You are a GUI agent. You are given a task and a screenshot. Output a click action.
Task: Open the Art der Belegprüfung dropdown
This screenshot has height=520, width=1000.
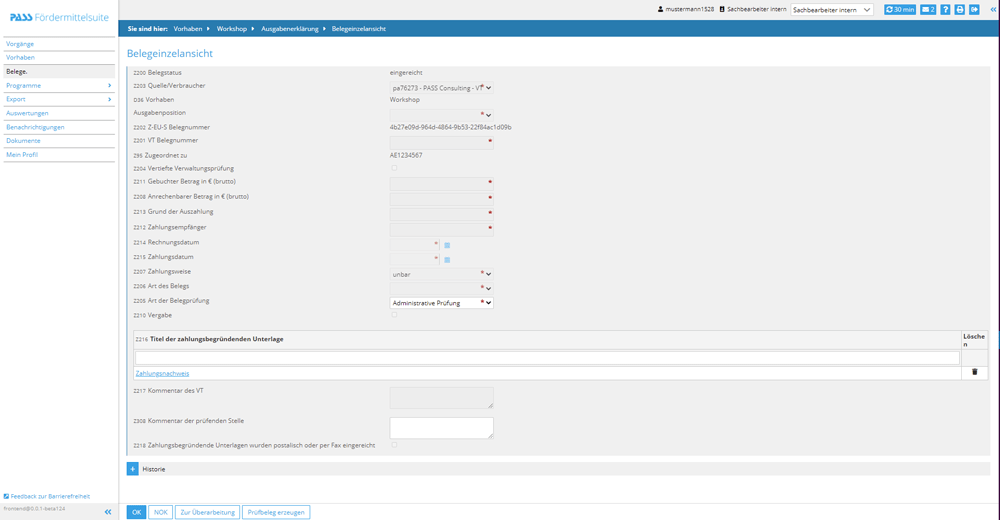click(441, 302)
